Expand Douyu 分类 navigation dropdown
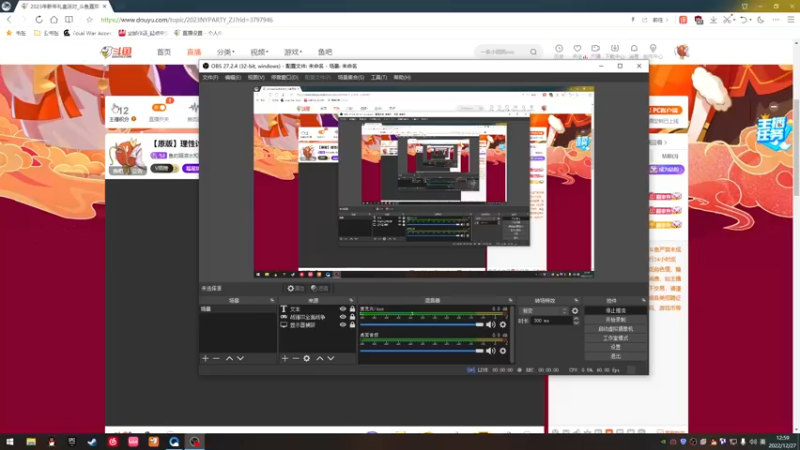The width and height of the screenshot is (800, 450). 226,52
